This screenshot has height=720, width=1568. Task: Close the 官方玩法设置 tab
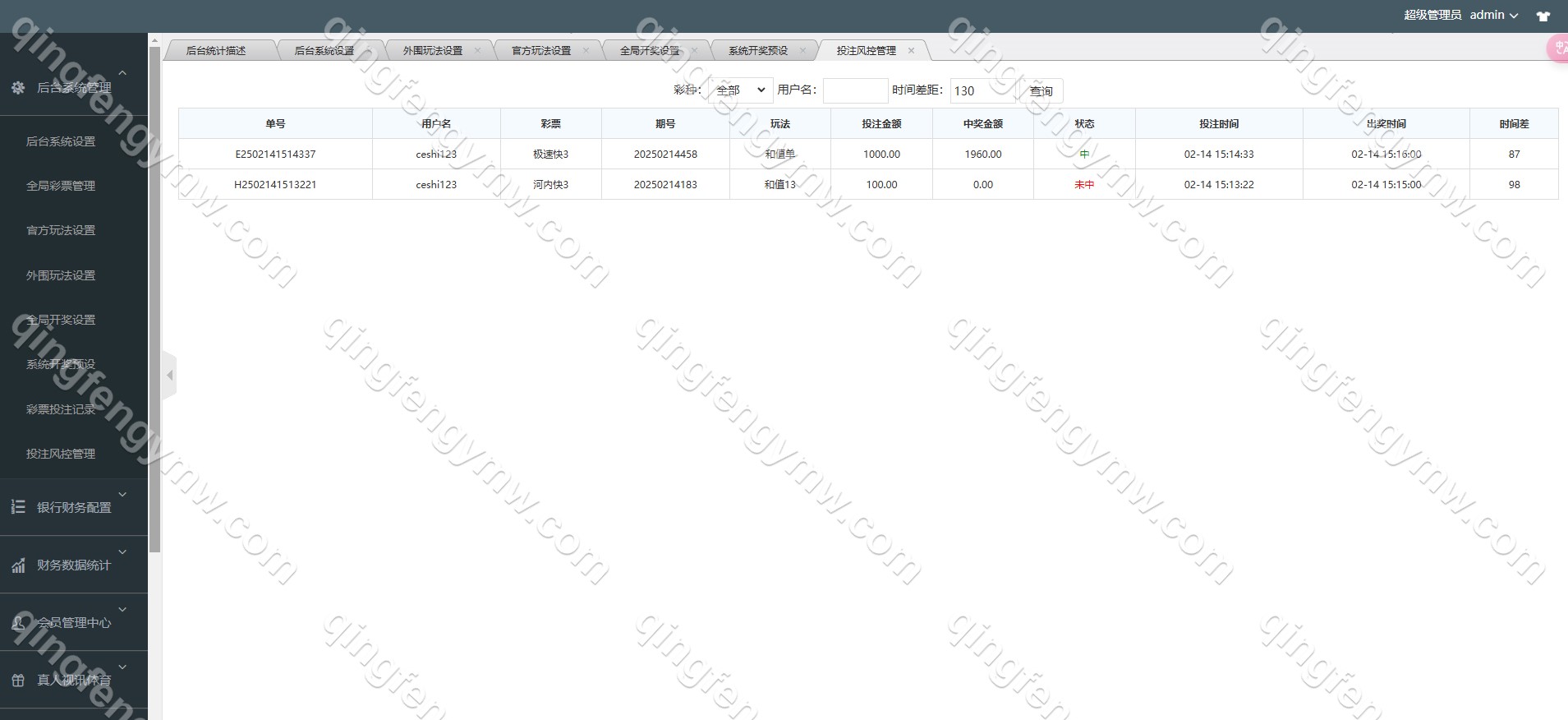pyautogui.click(x=586, y=51)
